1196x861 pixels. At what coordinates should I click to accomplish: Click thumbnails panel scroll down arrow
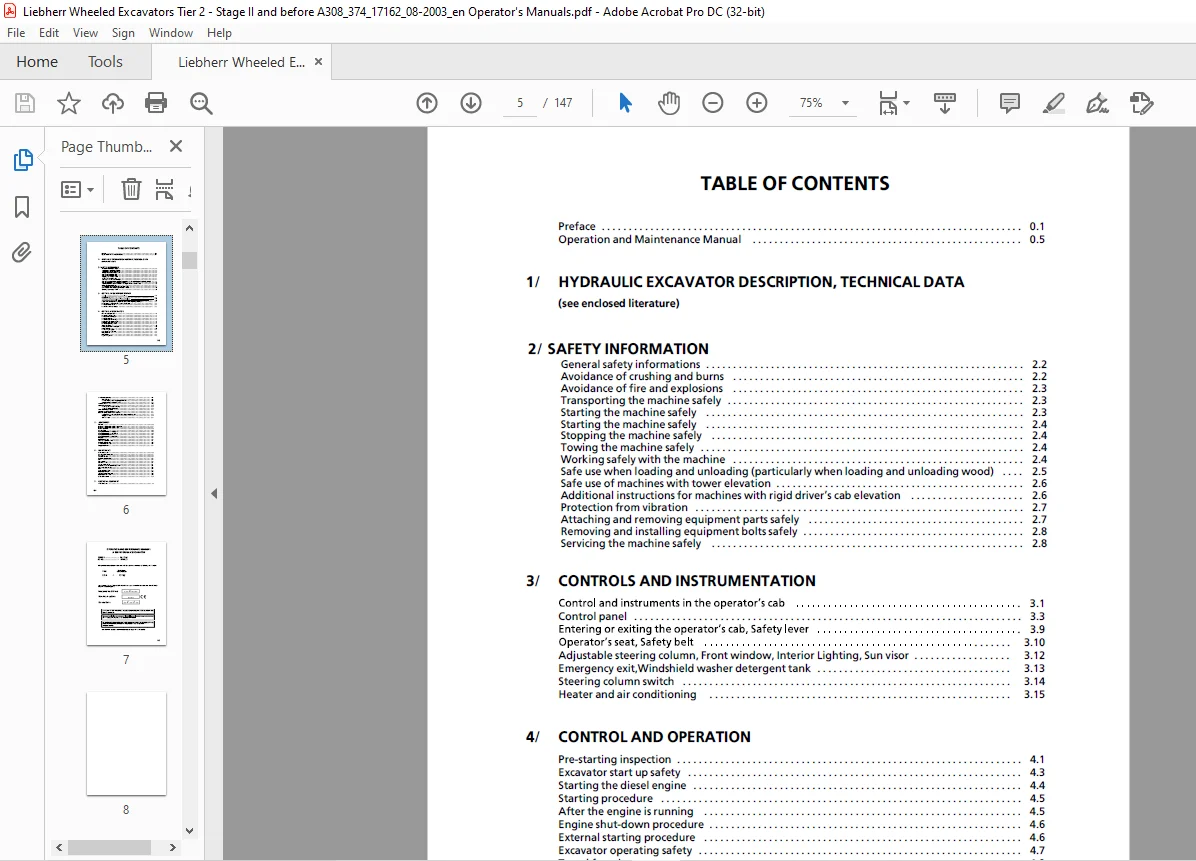(x=189, y=830)
